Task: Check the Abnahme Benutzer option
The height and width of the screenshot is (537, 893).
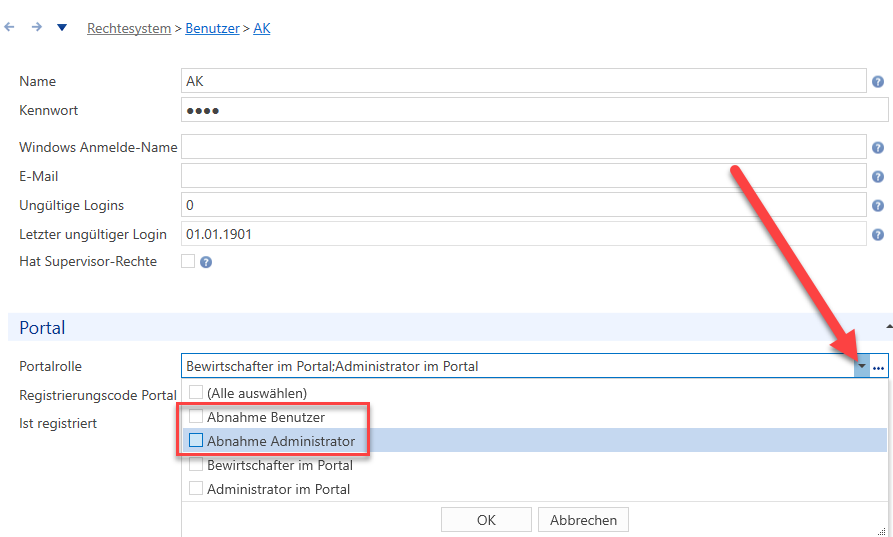Action: 196,416
